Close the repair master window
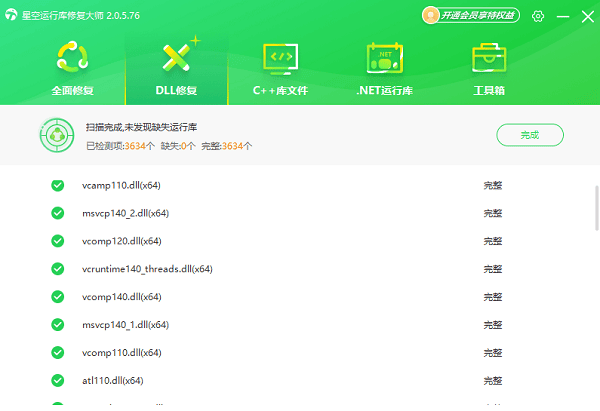The image size is (600, 411). tap(588, 16)
